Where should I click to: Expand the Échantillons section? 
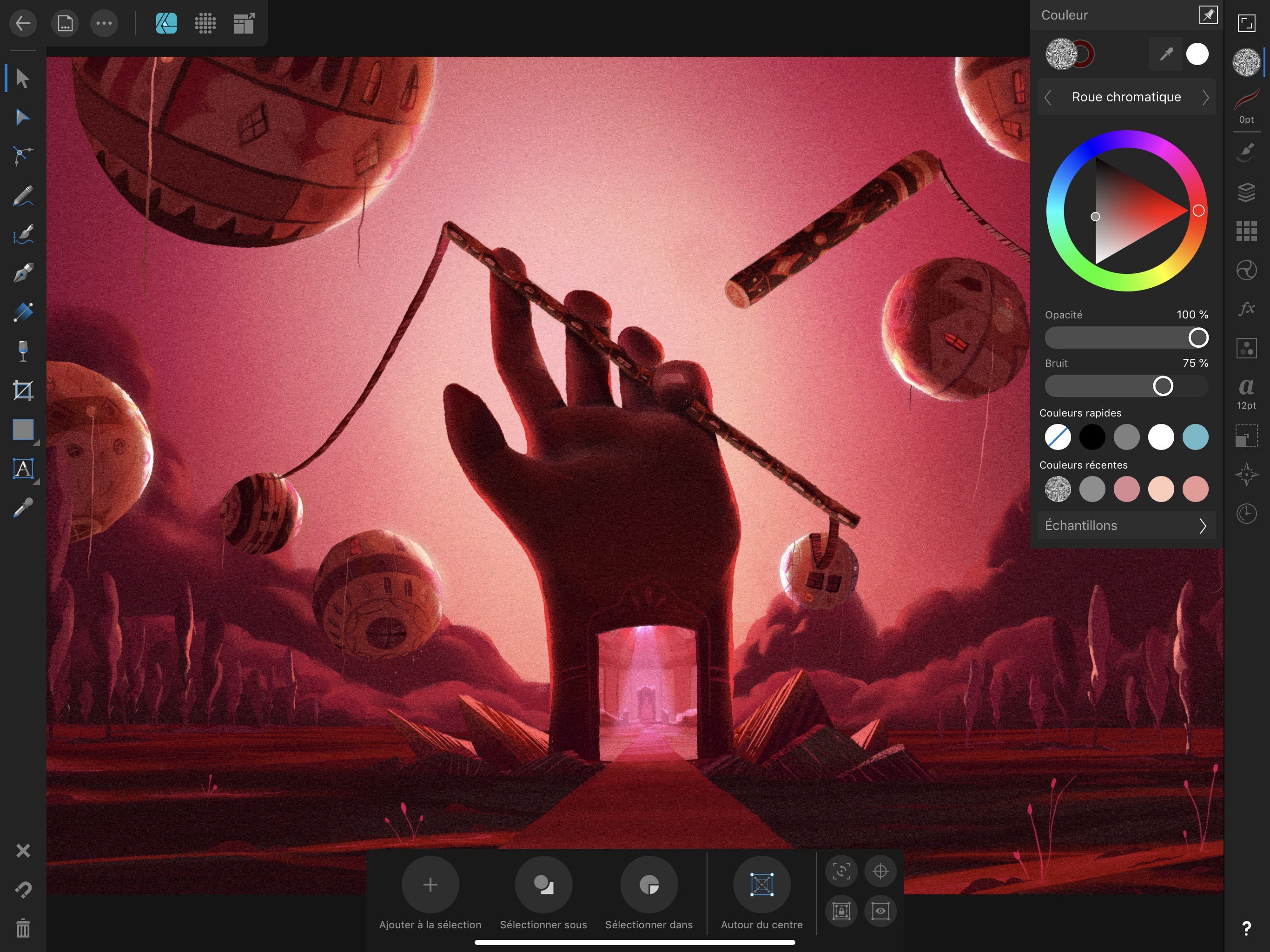click(x=1125, y=525)
